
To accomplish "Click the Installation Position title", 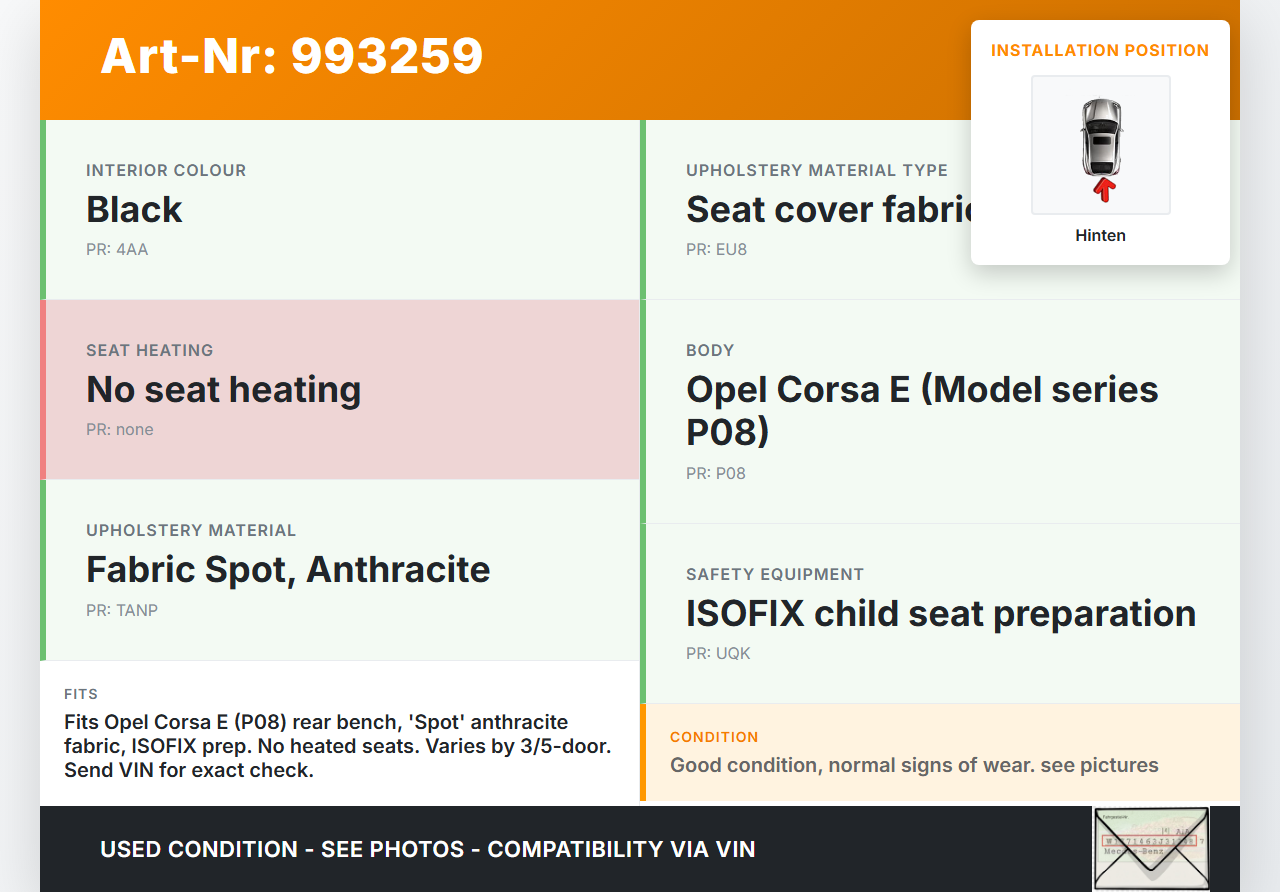I will [x=1100, y=50].
